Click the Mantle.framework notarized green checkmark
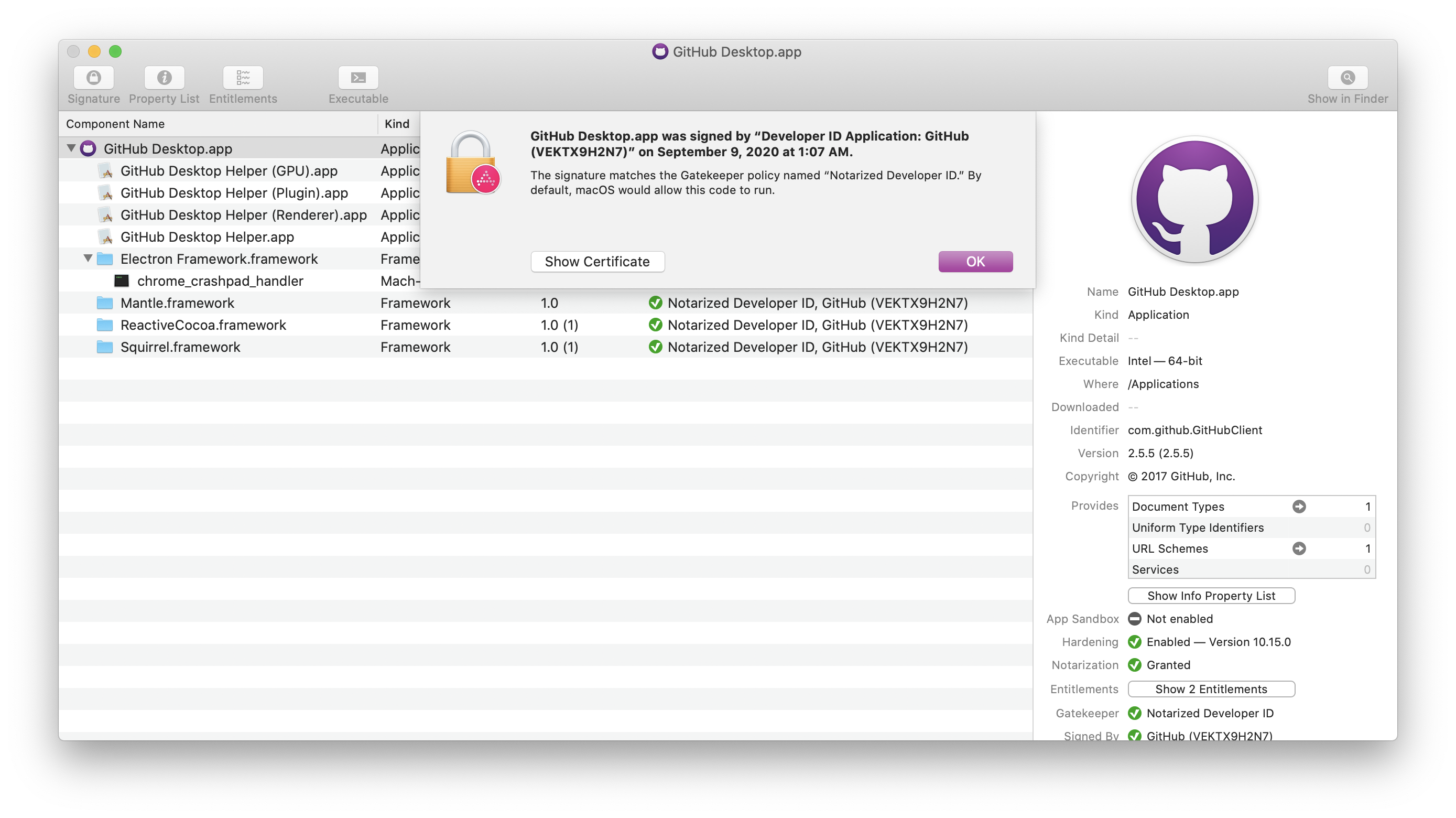This screenshot has width=1456, height=818. 655,303
